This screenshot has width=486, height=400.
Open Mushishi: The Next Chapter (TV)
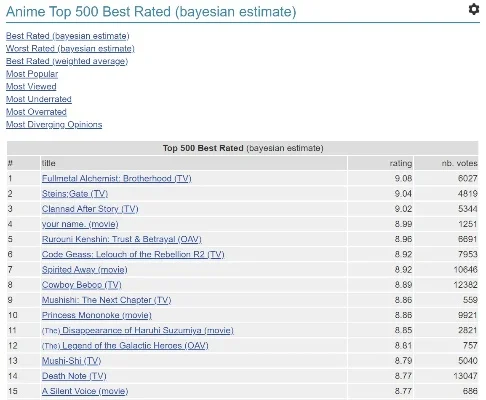106,300
